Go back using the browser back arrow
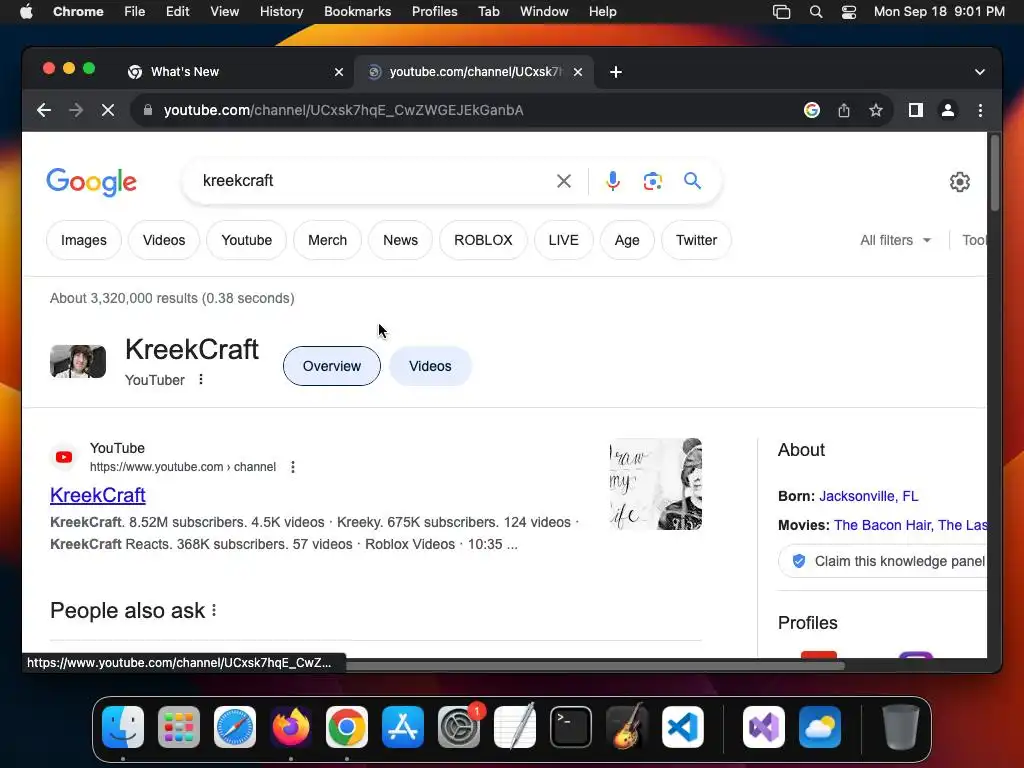 pos(44,110)
